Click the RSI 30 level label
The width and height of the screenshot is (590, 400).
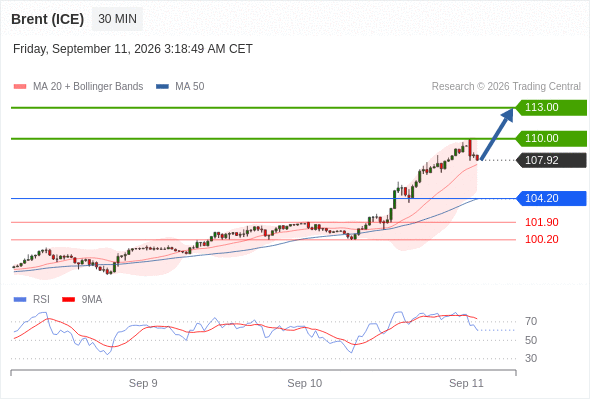tap(531, 358)
